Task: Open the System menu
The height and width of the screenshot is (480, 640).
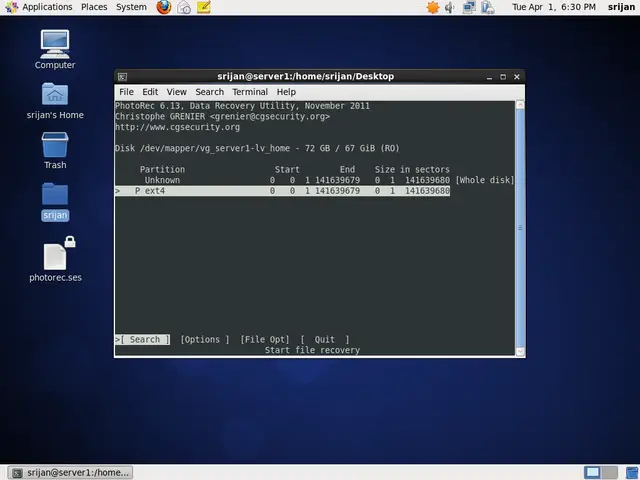Action: coord(131,7)
